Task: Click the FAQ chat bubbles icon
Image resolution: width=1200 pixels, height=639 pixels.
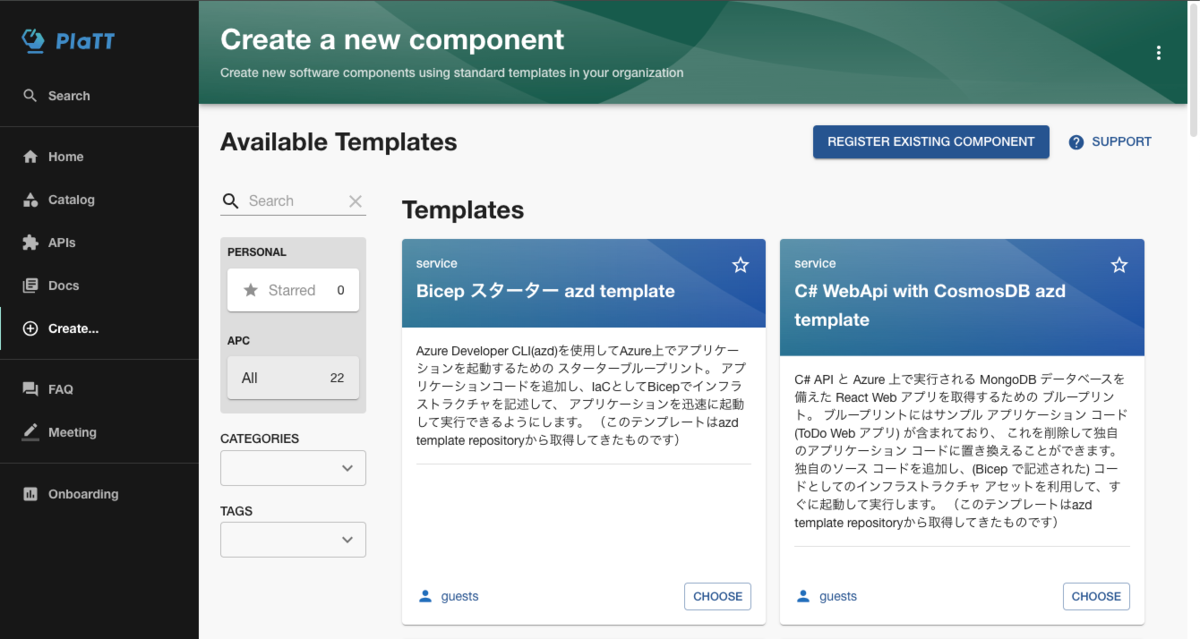Action: [x=30, y=390]
